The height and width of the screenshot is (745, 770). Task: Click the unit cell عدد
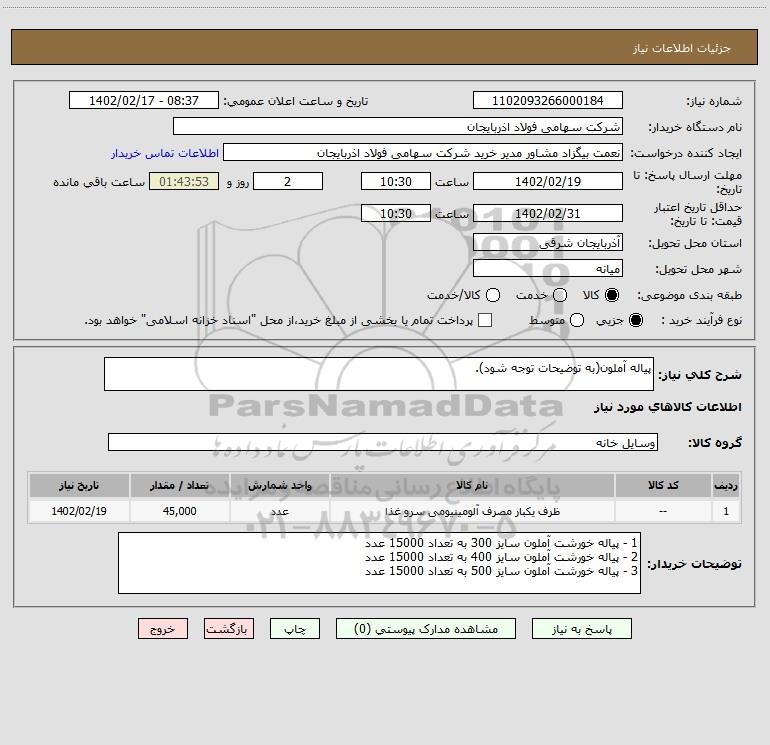(x=279, y=511)
